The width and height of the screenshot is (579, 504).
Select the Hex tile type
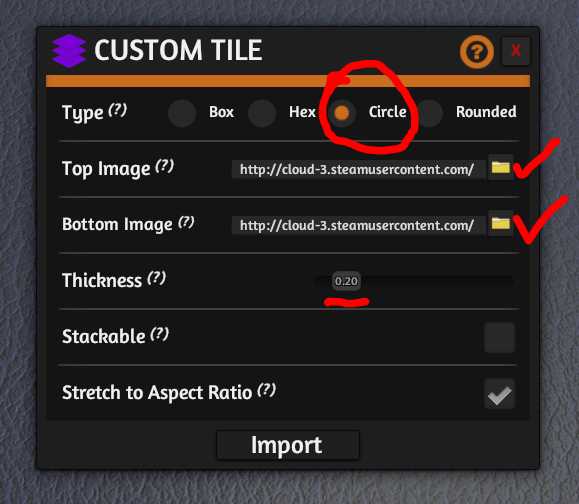262,113
